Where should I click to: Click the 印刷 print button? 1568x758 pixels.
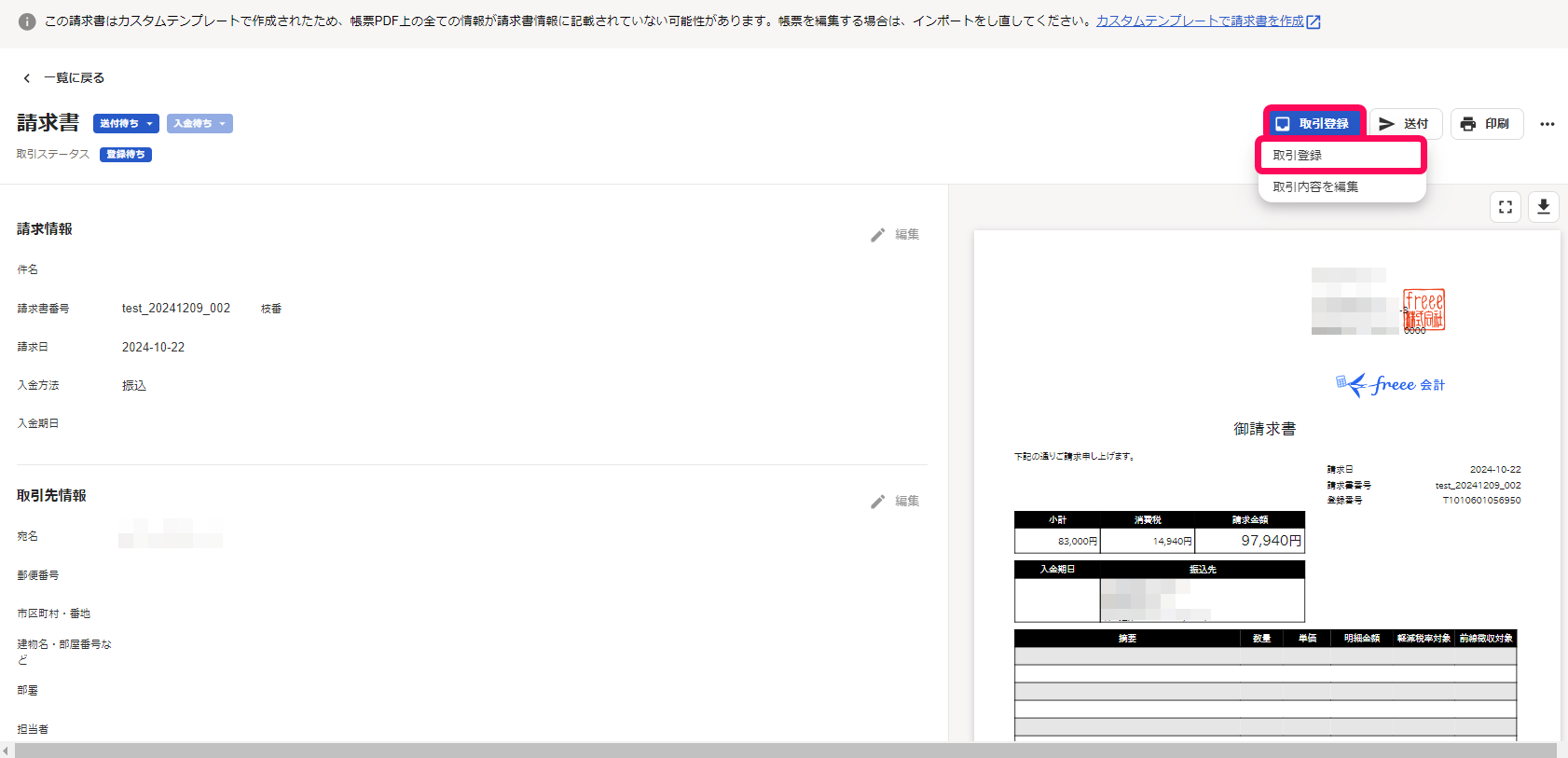[1486, 124]
